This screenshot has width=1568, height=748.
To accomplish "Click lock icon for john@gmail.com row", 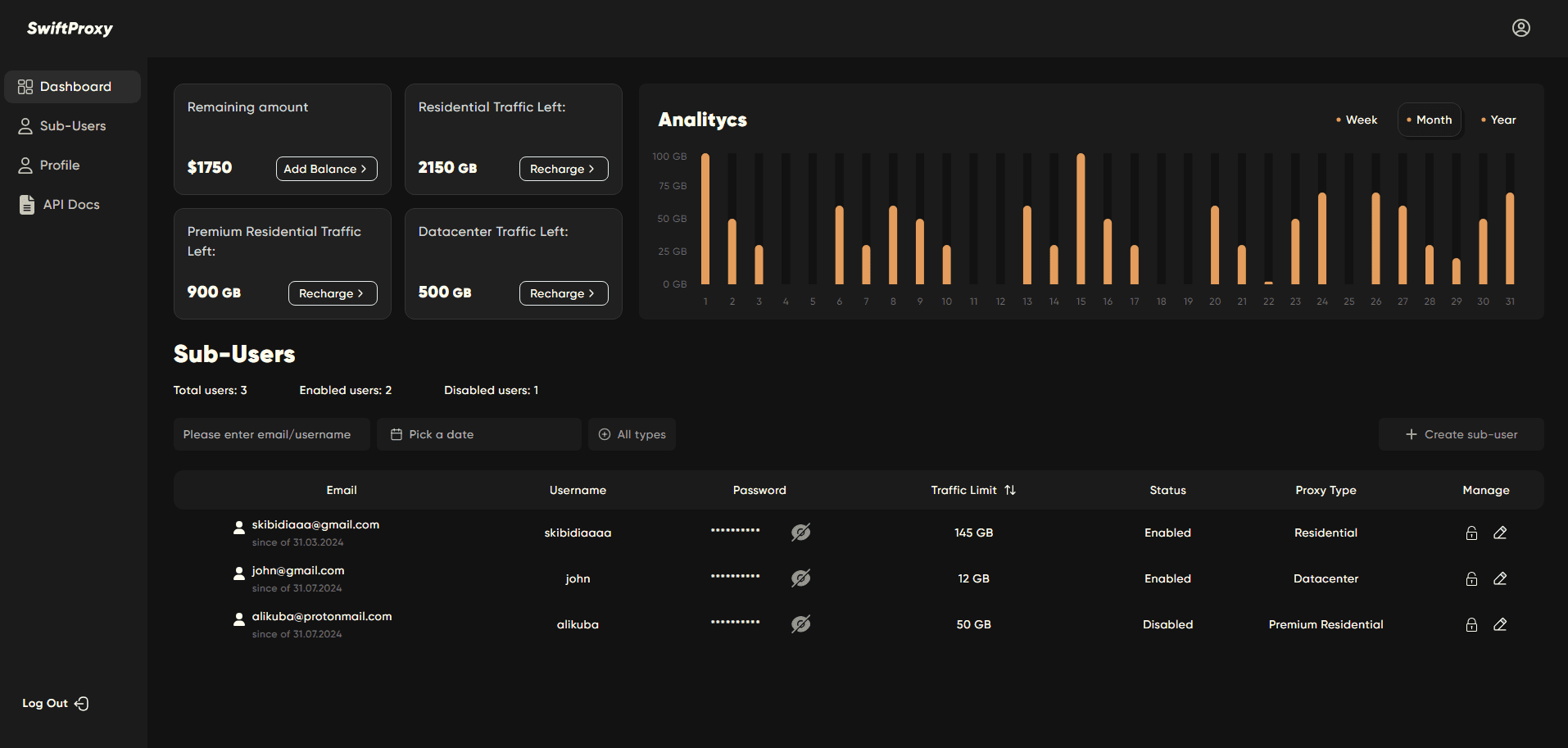I will coord(1471,579).
